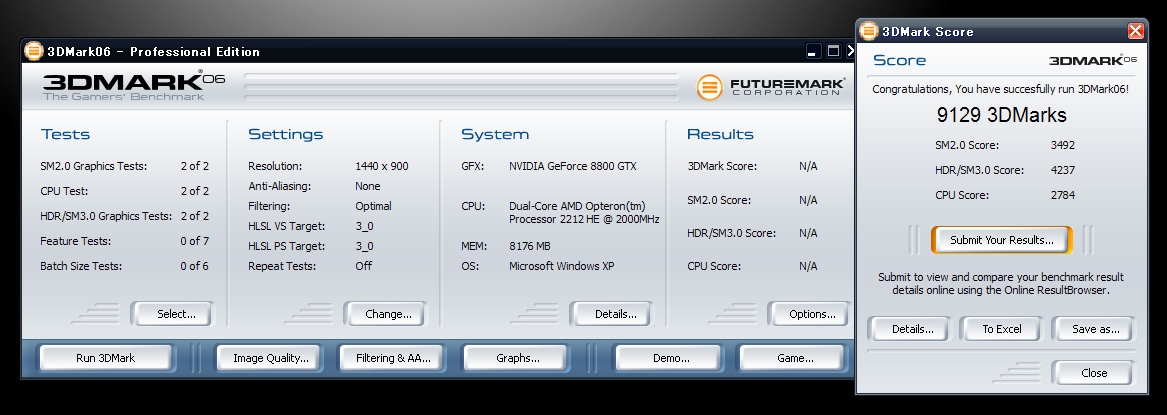Open Details... in the Score window
Image resolution: width=1167 pixels, height=415 pixels.
[911, 329]
